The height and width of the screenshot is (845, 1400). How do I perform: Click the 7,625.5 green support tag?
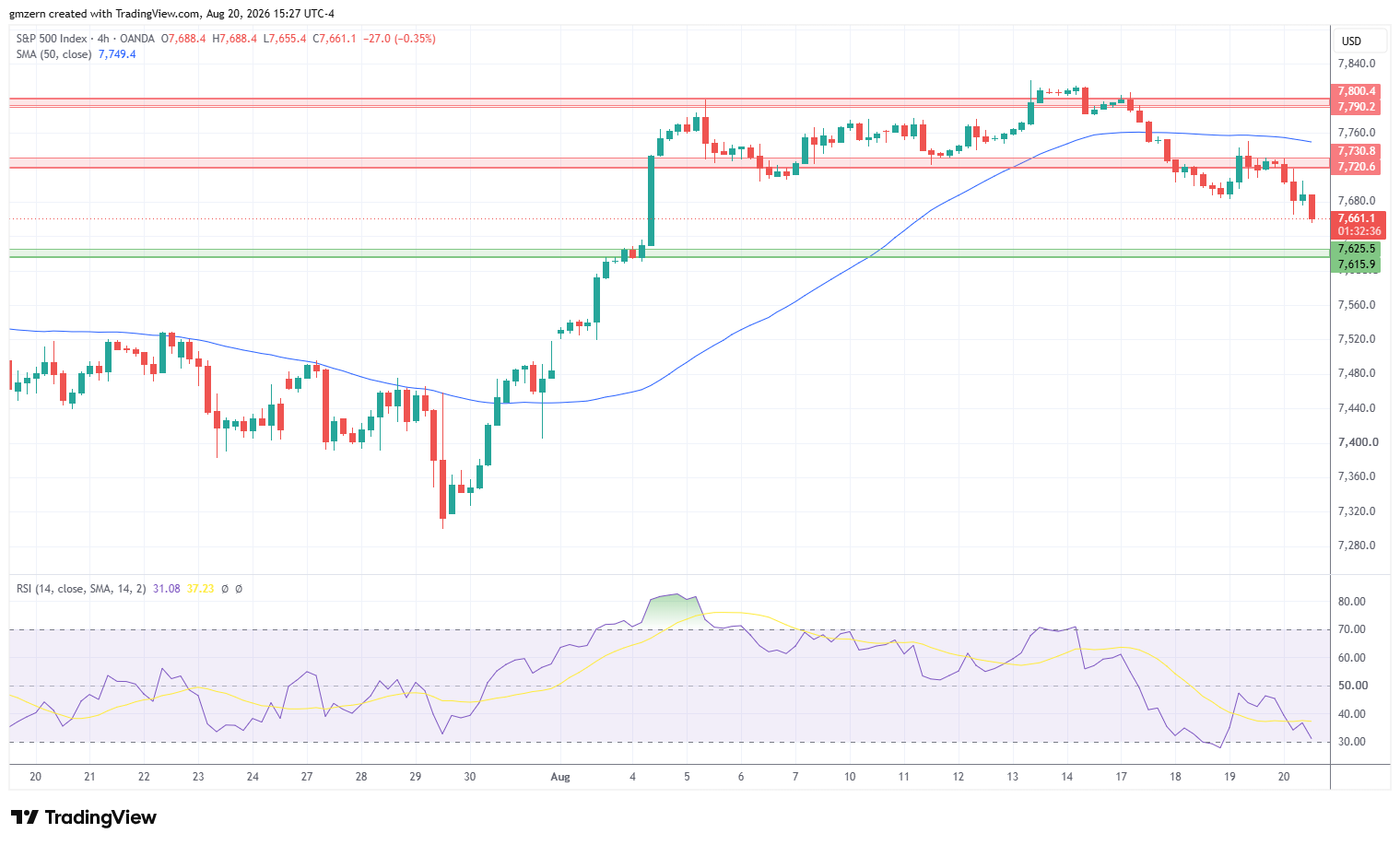coord(1357,249)
